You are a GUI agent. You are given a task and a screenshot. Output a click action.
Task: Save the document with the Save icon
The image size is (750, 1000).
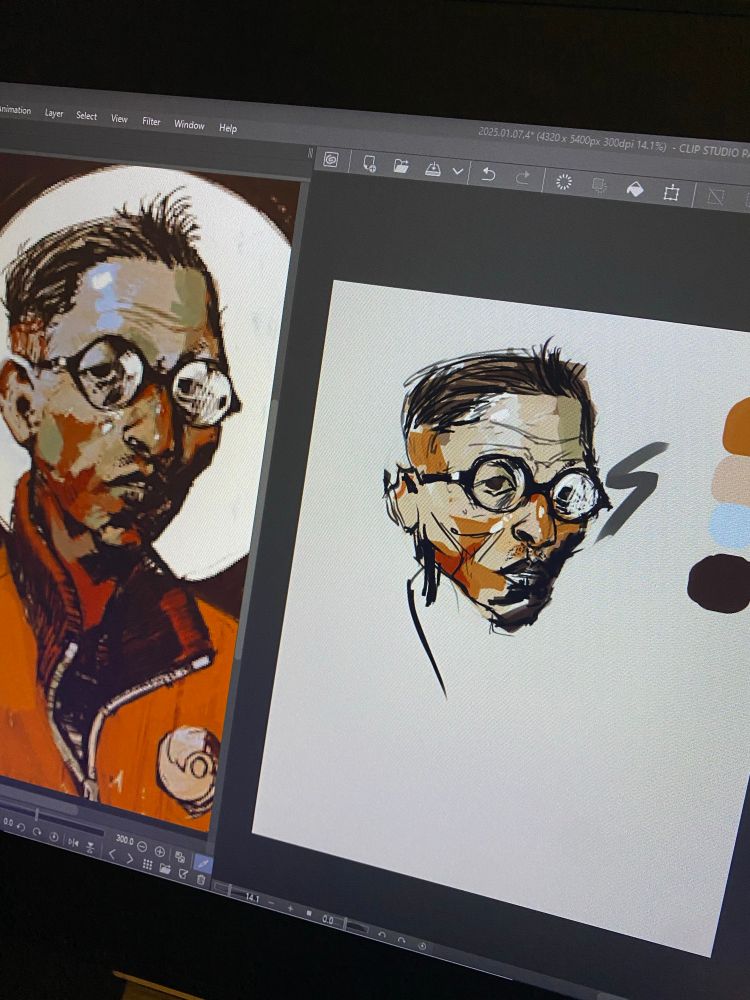pyautogui.click(x=433, y=169)
